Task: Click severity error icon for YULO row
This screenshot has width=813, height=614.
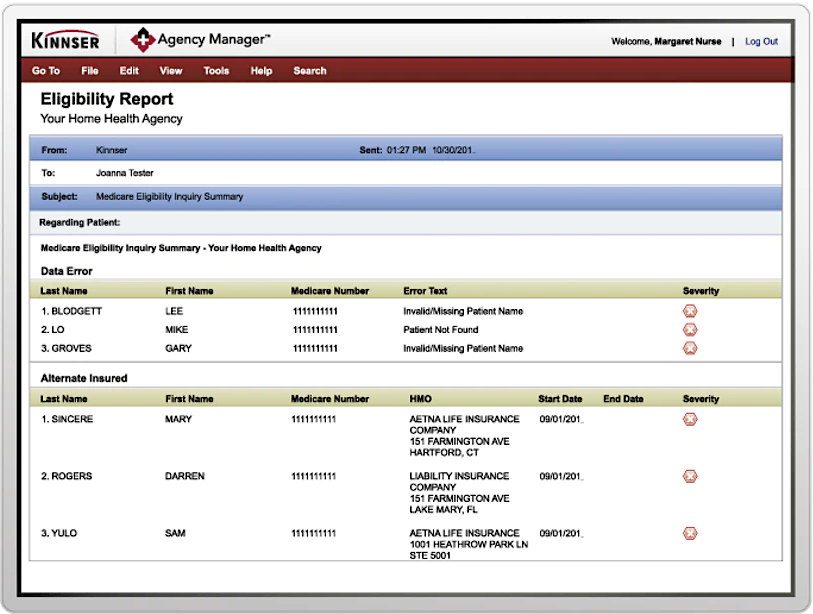Action: pos(690,533)
